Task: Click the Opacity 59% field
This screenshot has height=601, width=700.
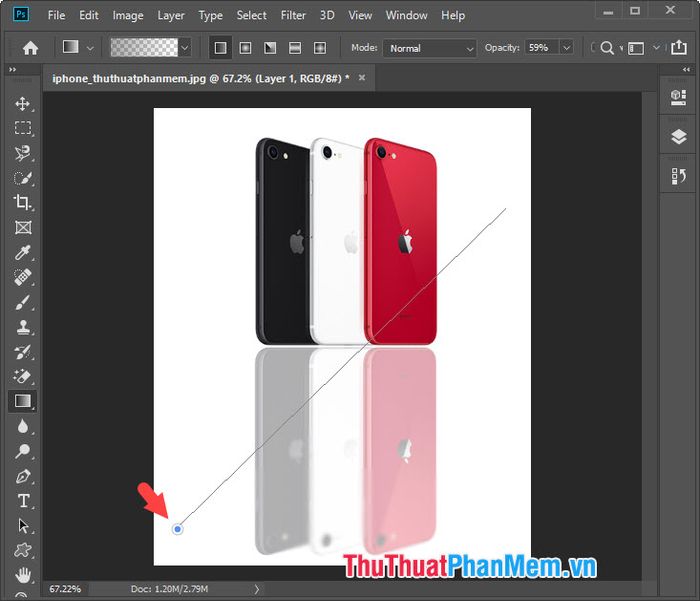Action: tap(542, 47)
